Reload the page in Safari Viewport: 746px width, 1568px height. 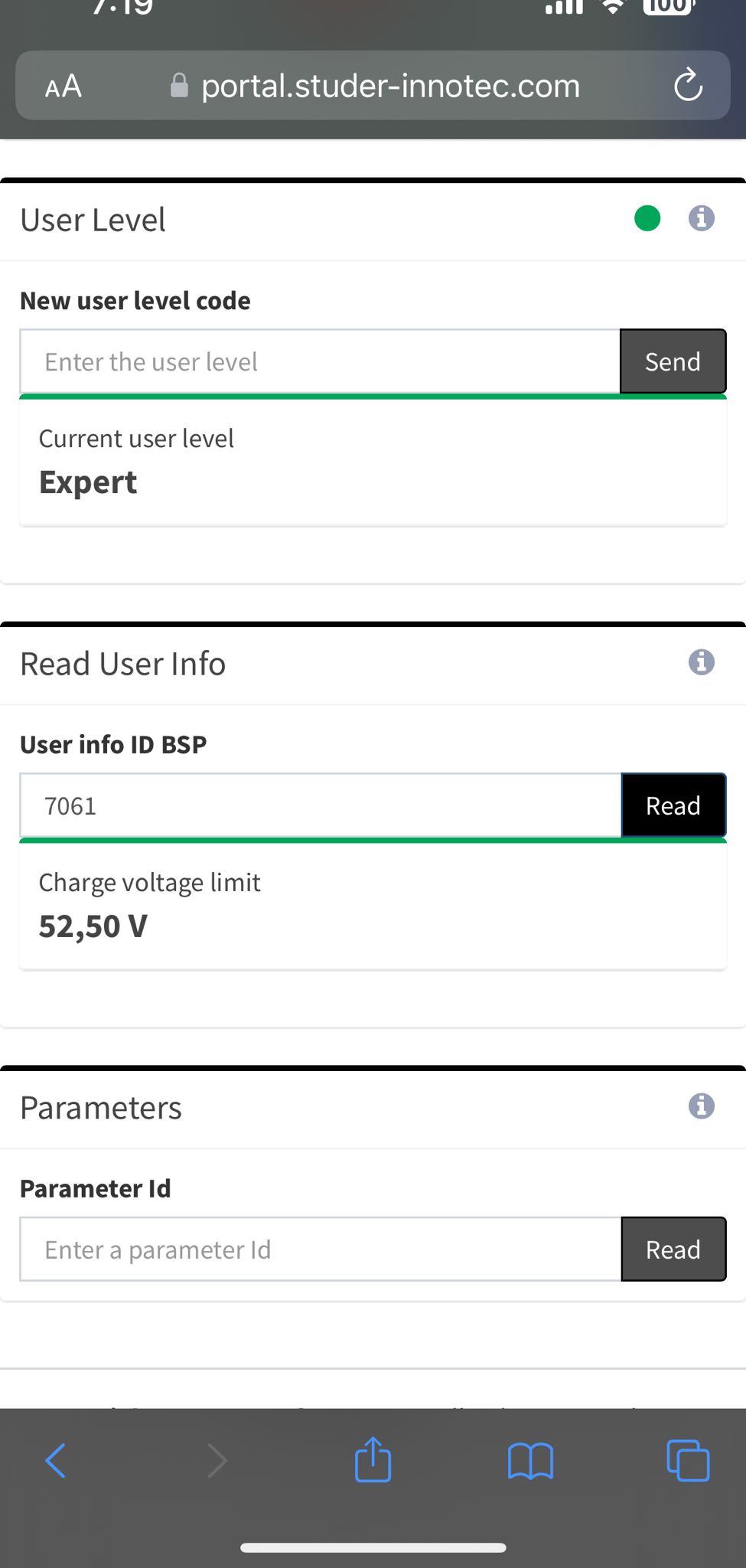click(688, 85)
